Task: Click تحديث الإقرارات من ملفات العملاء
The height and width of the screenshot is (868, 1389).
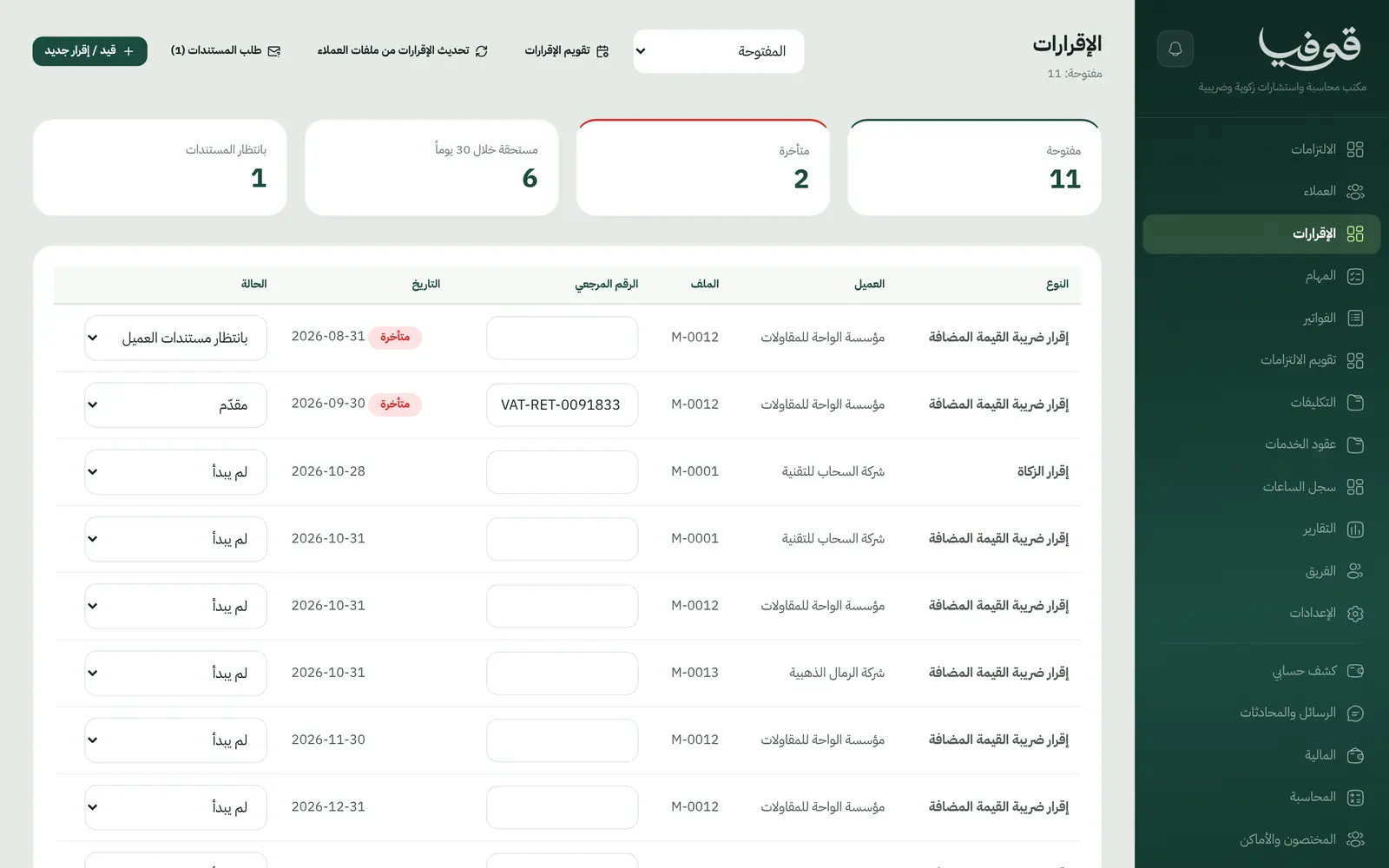Action: click(x=403, y=51)
